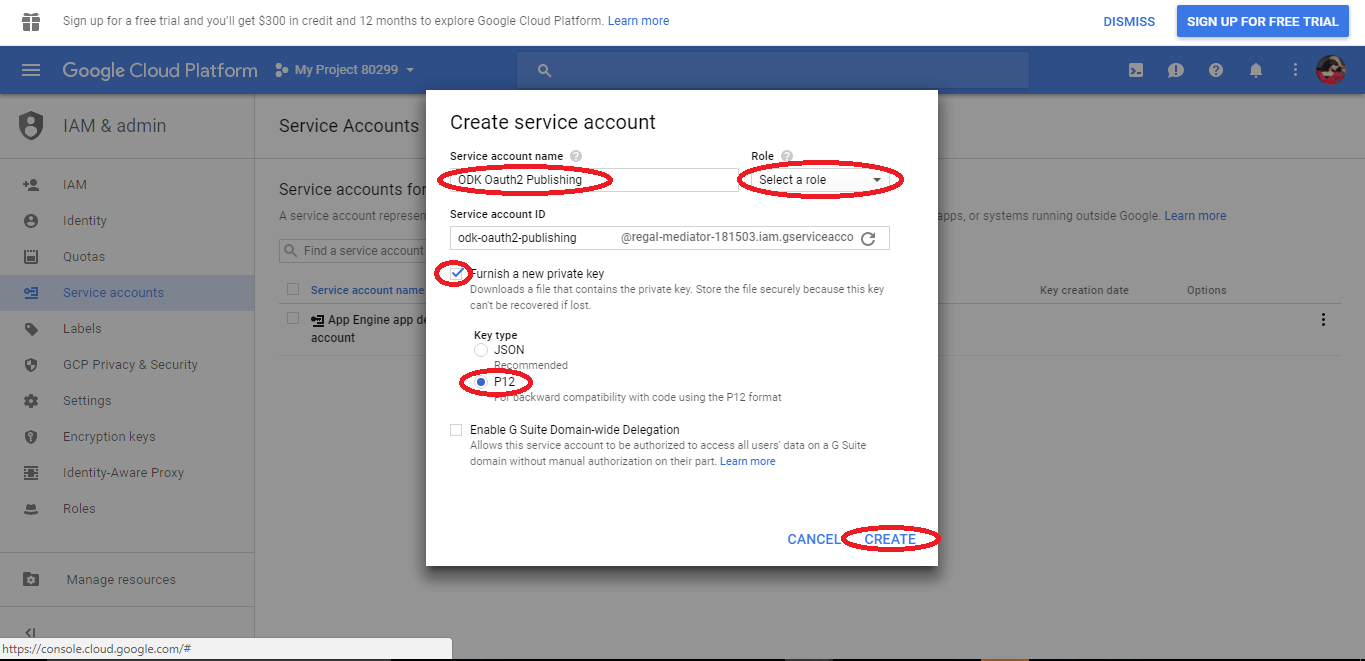1365x661 pixels.
Task: Open Quotas page in sidebar
Action: click(x=84, y=256)
